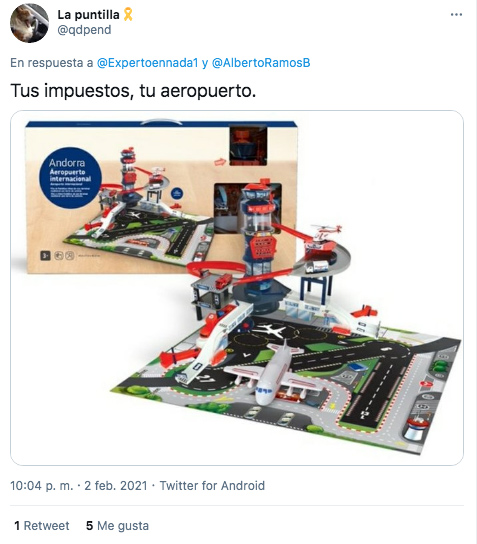The width and height of the screenshot is (477, 544).
Task: Open the toy airport image attachment
Action: tap(237, 288)
